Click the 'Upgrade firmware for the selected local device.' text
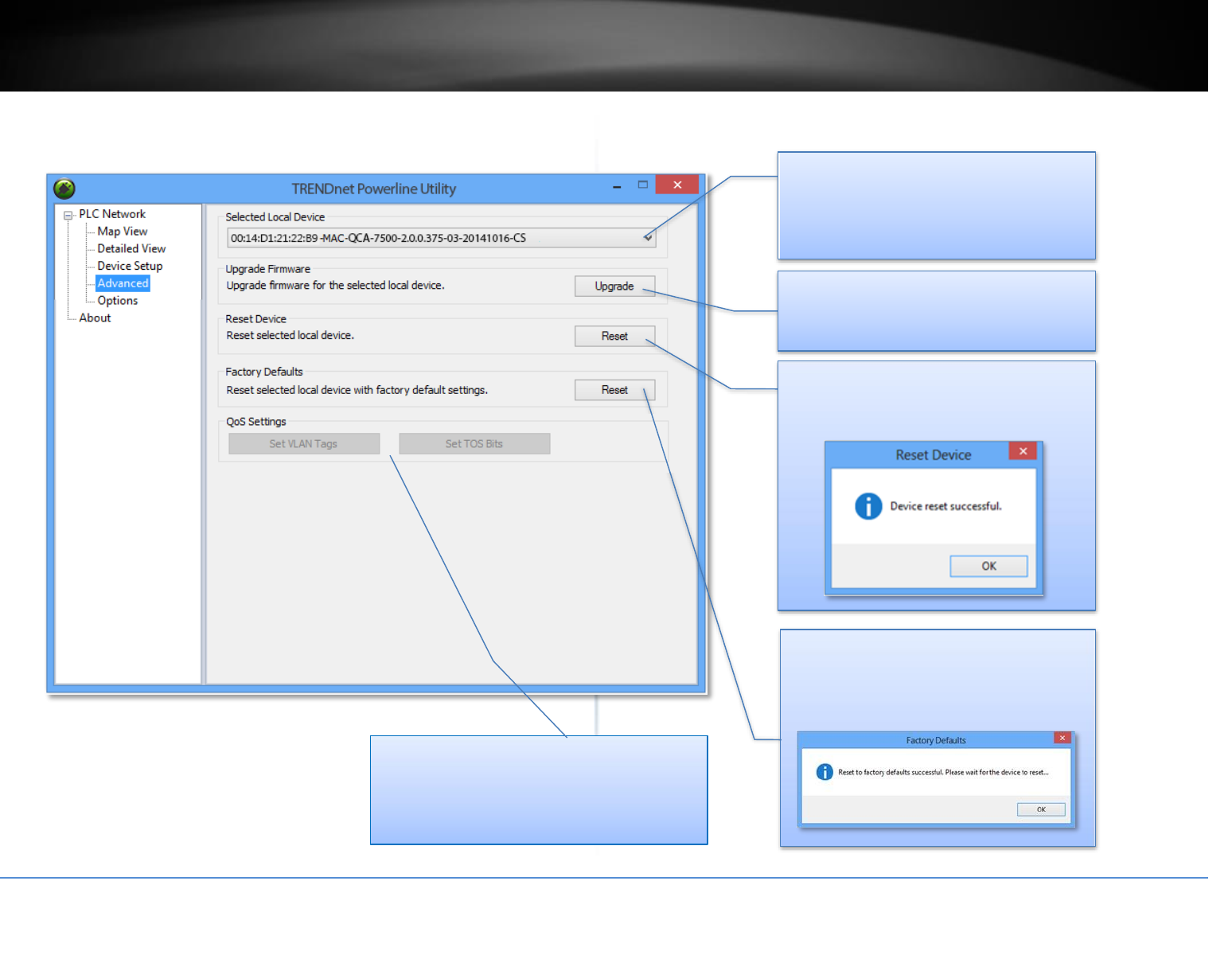The width and height of the screenshot is (1232, 955). point(335,286)
